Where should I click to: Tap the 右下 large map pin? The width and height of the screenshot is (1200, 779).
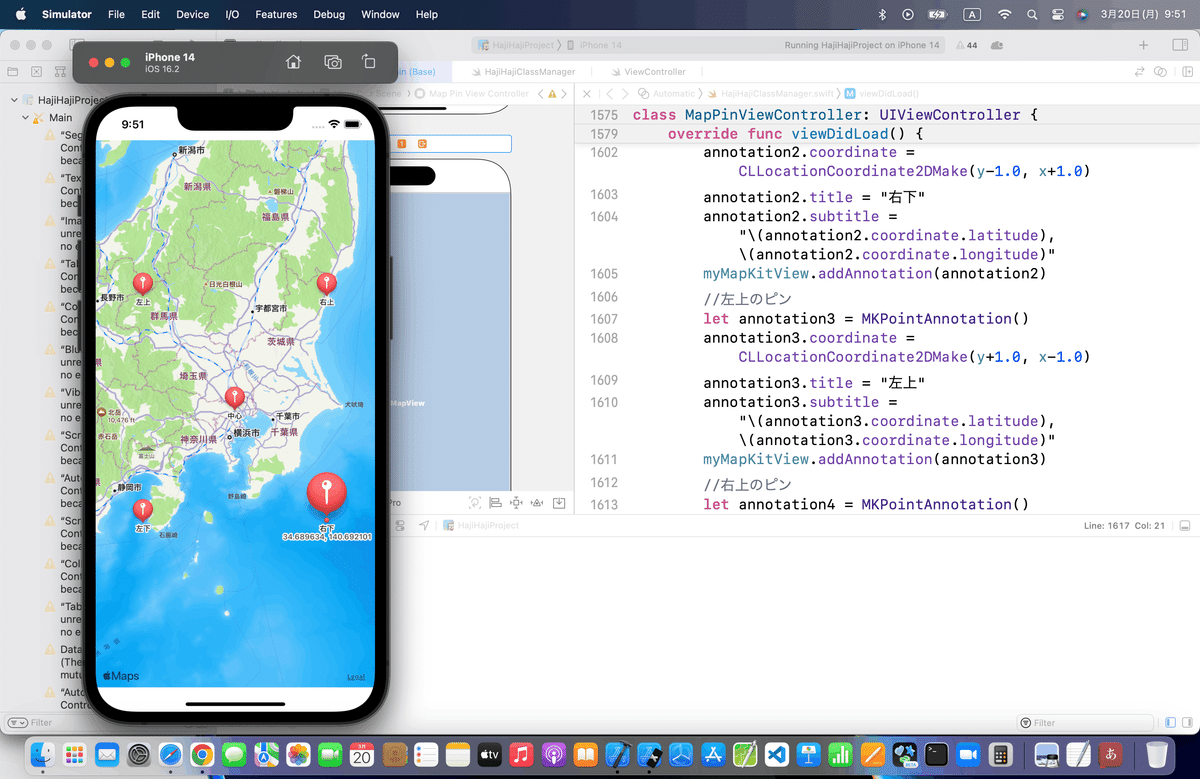coord(326,495)
